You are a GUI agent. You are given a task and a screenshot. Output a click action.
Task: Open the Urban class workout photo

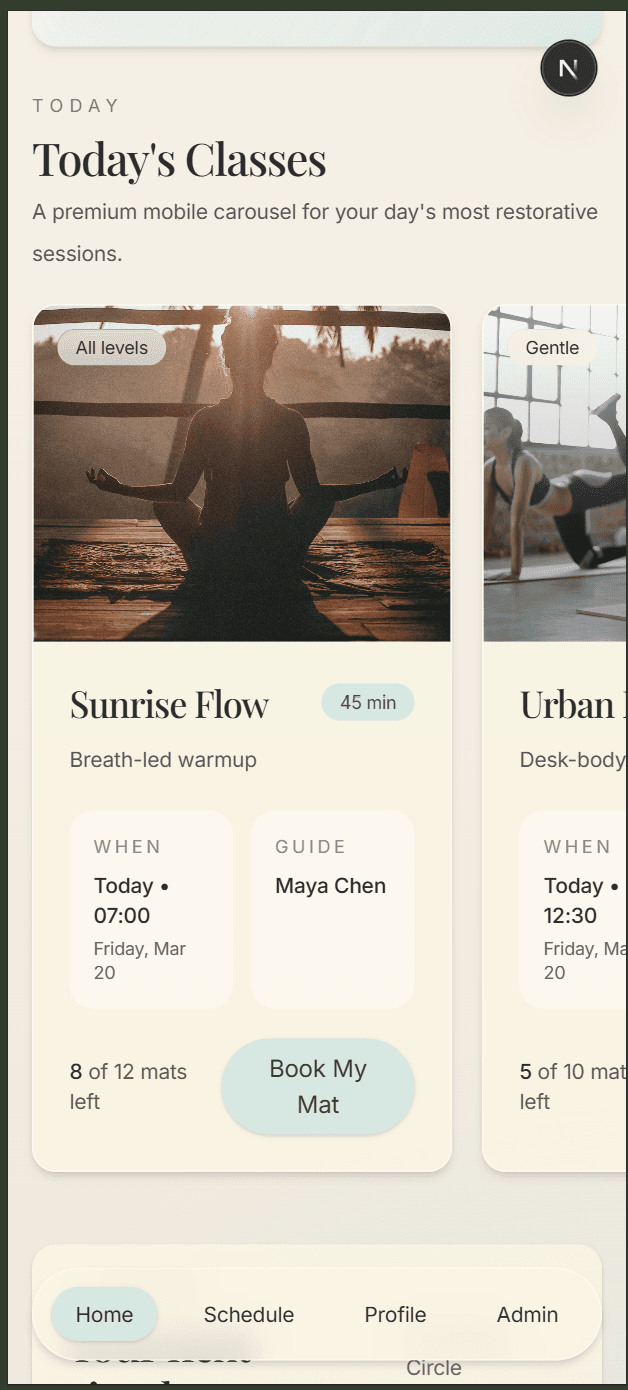555,473
